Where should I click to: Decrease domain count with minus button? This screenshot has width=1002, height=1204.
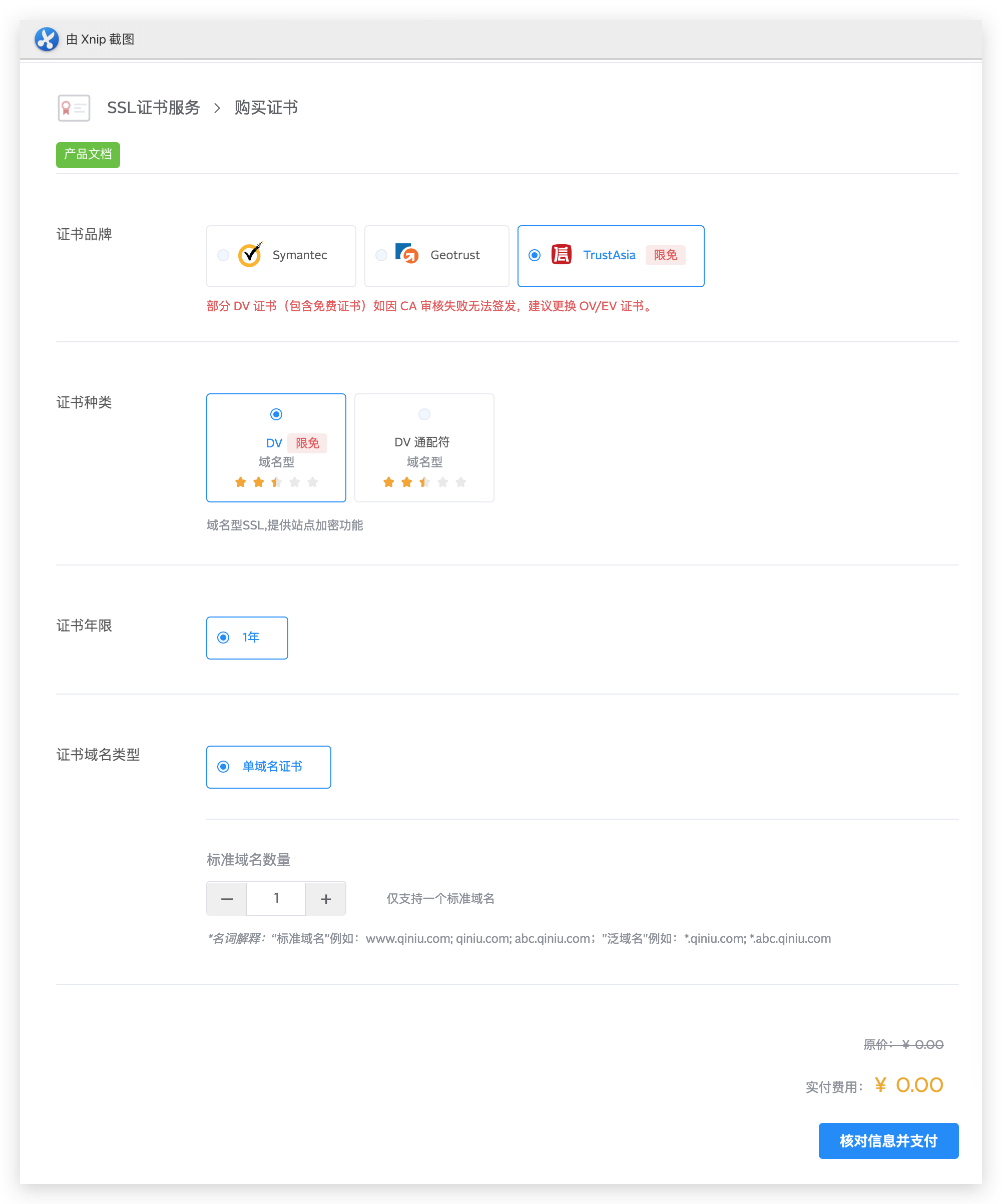coord(227,898)
